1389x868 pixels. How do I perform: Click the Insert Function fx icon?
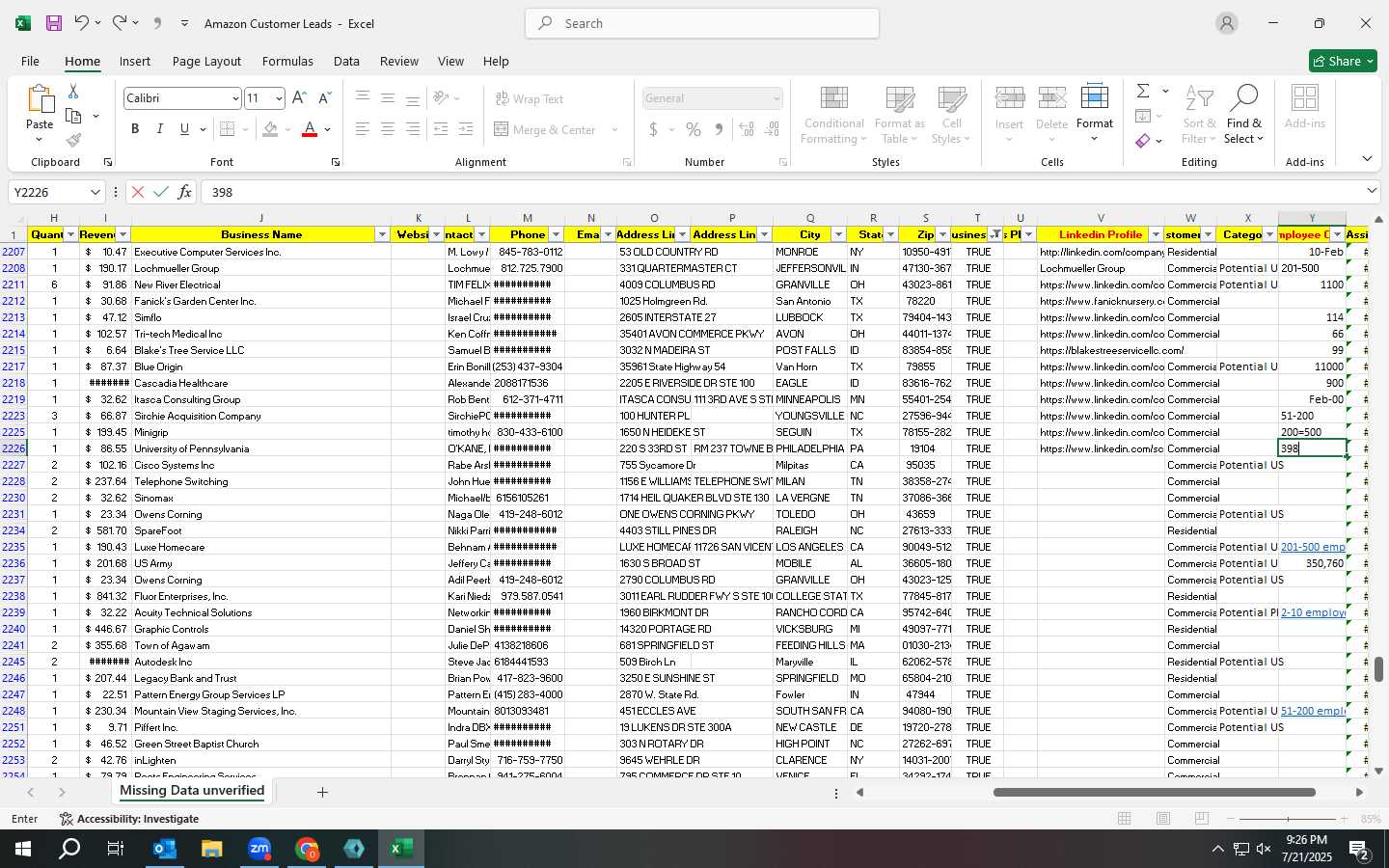pyautogui.click(x=184, y=192)
